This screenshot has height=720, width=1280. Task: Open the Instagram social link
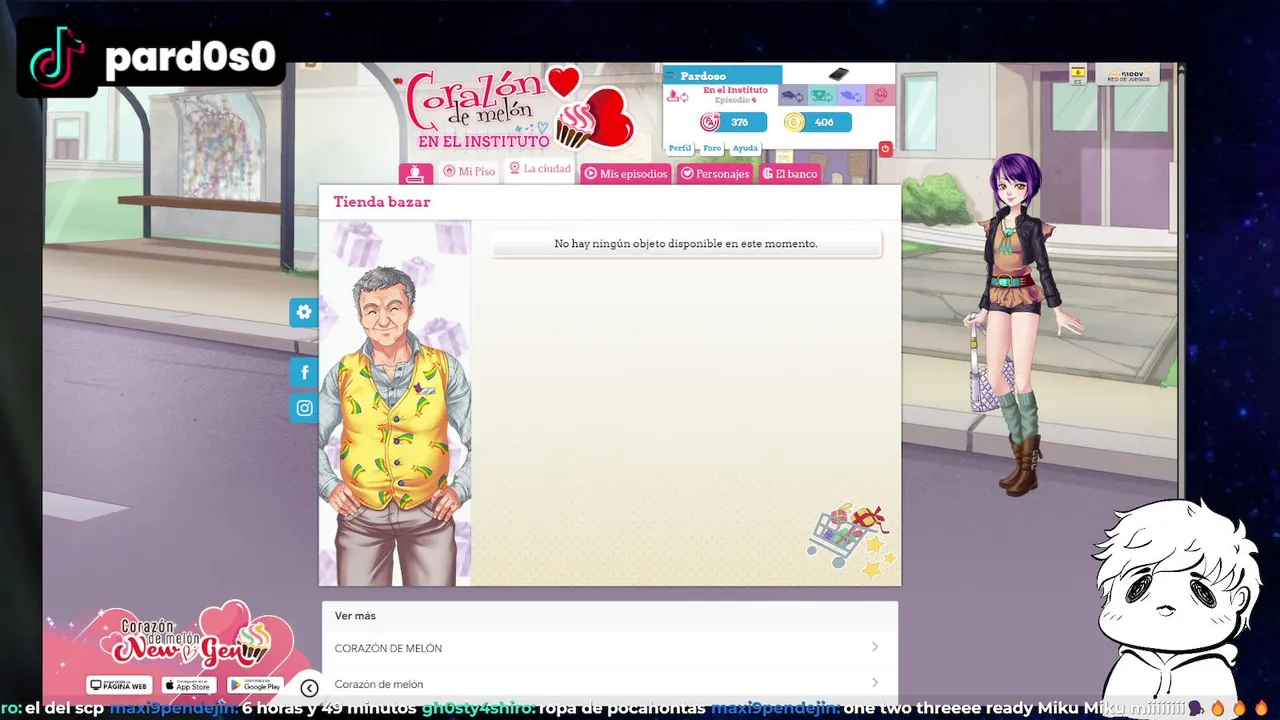point(304,408)
